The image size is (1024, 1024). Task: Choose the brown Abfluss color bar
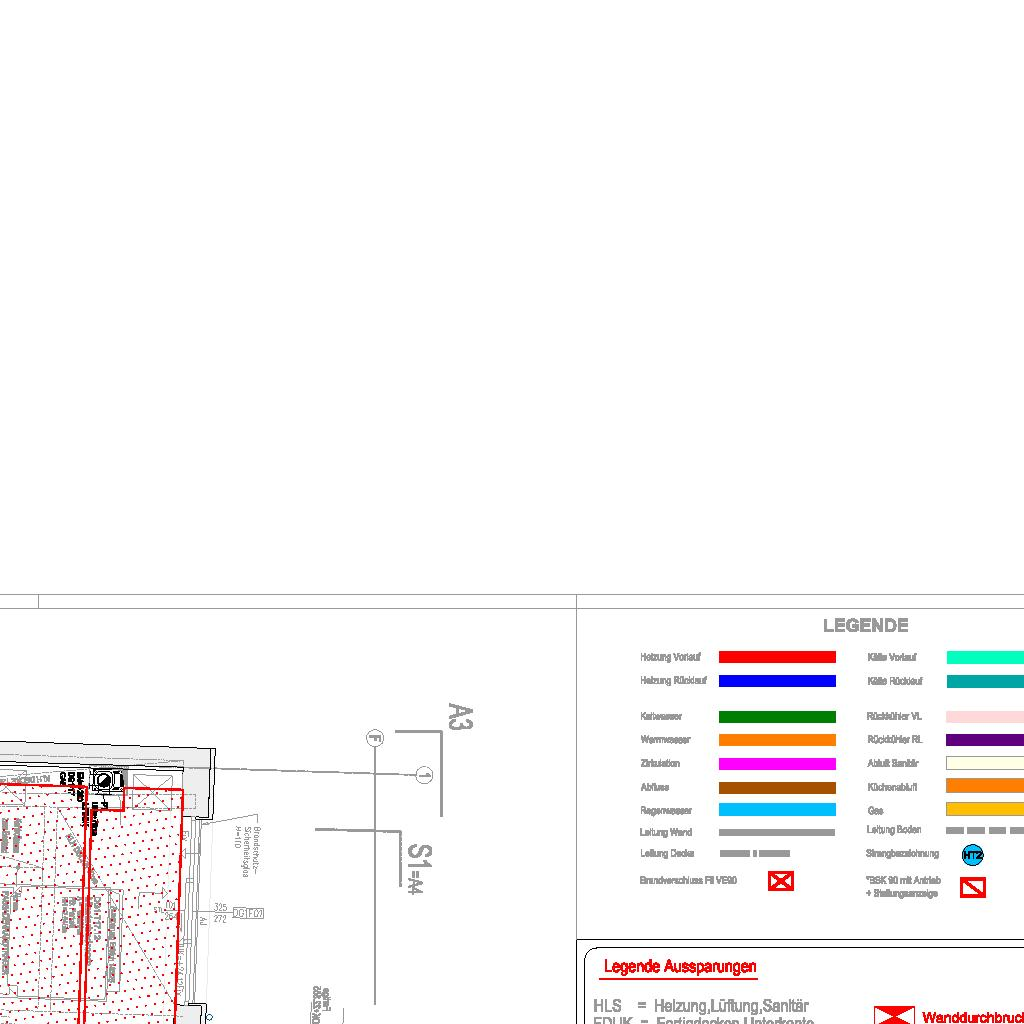point(777,788)
